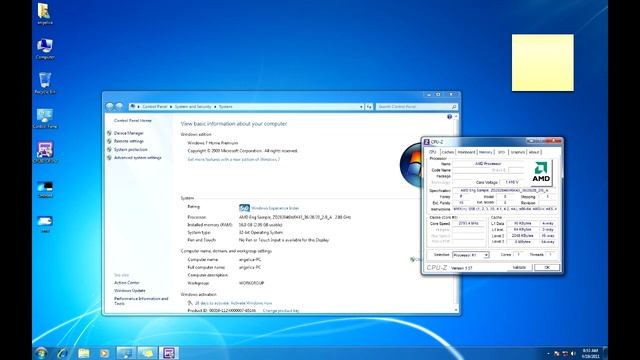Switch to the Graphics tab in CPU-Z
Viewport: 640px width, 360px height.
(518, 152)
